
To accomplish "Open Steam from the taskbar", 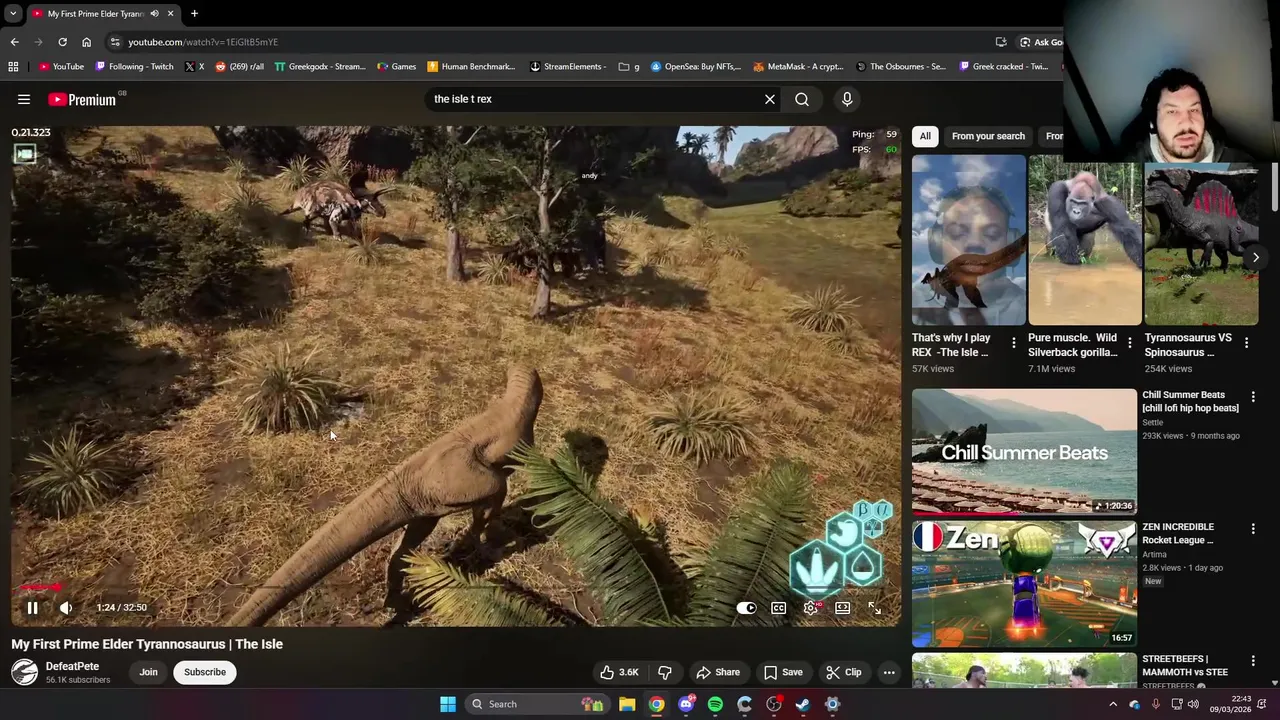I will point(803,704).
